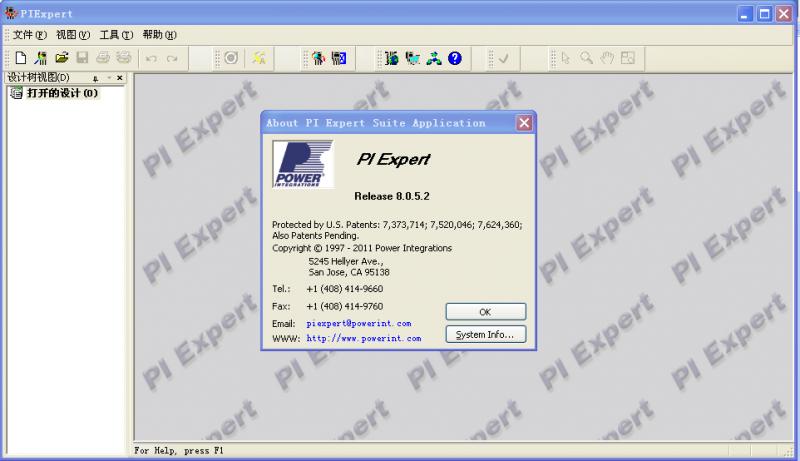Image resolution: width=800 pixels, height=461 pixels.
Task: Click the zoom magnifier tool icon
Action: click(587, 58)
